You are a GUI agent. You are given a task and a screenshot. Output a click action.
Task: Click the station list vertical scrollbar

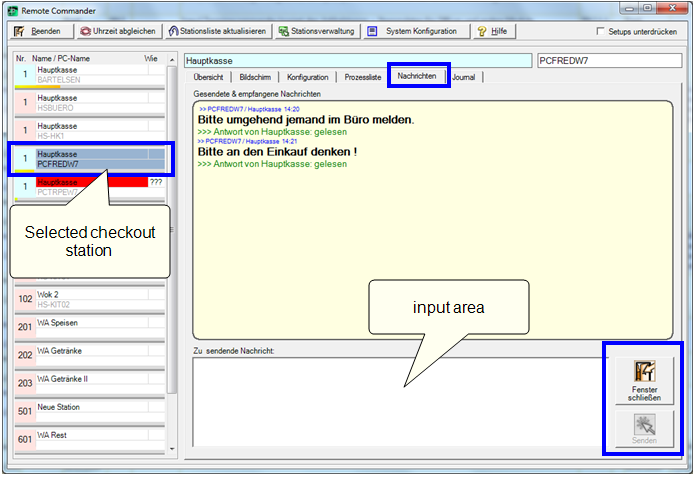point(172,250)
